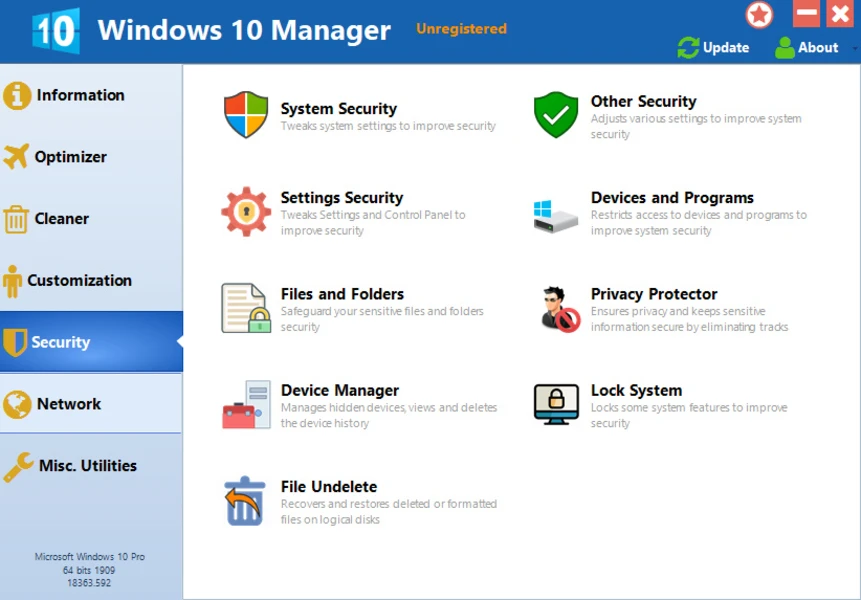This screenshot has width=861, height=600.
Task: Click 'Tweaks system settings to improve security' text
Action: pyautogui.click(x=388, y=126)
